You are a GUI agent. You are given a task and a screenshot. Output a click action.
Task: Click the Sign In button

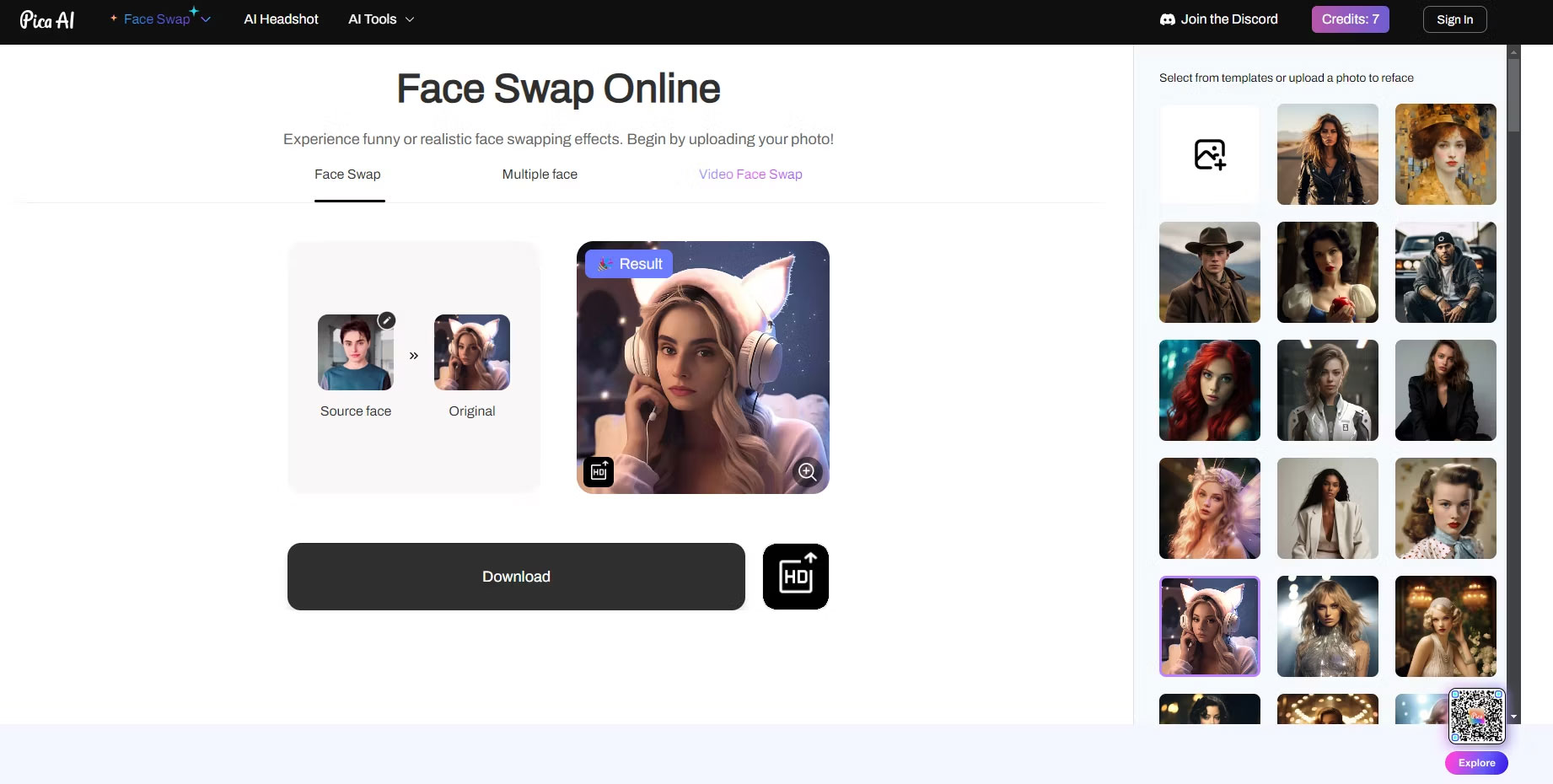1454,19
